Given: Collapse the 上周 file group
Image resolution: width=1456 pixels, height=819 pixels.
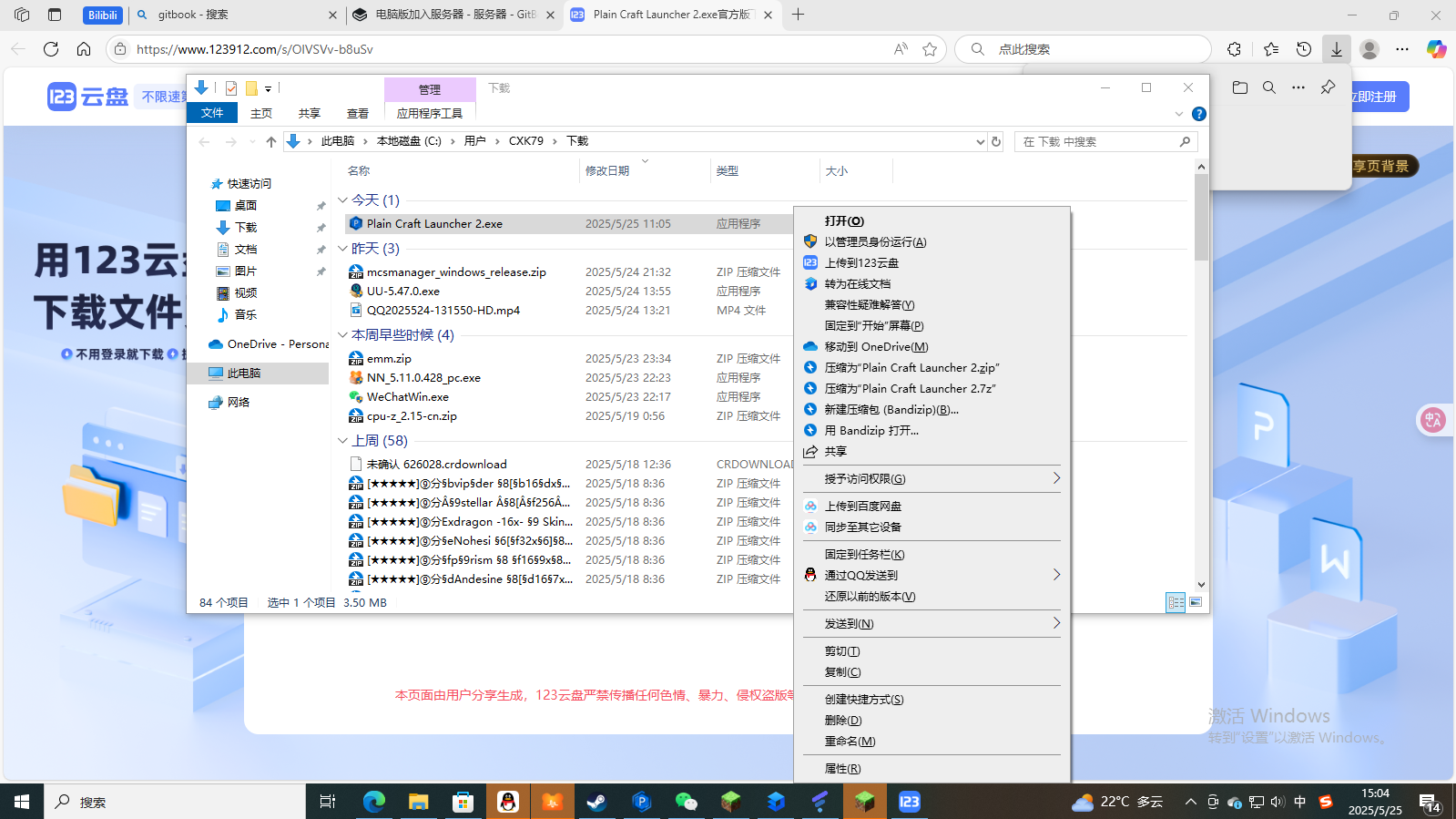Looking at the screenshot, I should 342,441.
